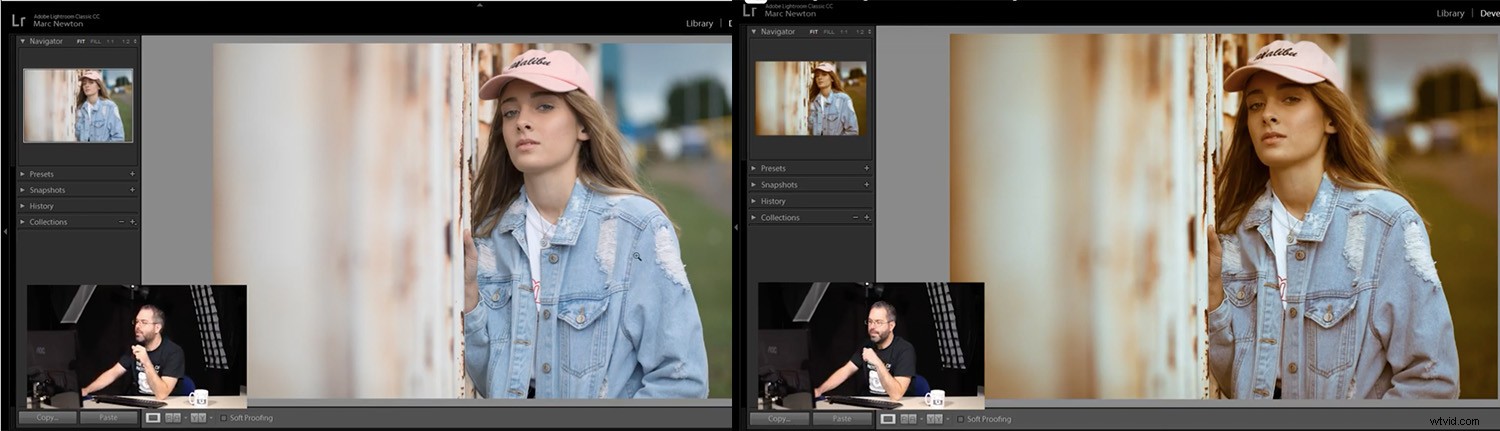The image size is (1500, 431).
Task: Click Navigator preview thumbnail in left window
Action: tap(78, 105)
